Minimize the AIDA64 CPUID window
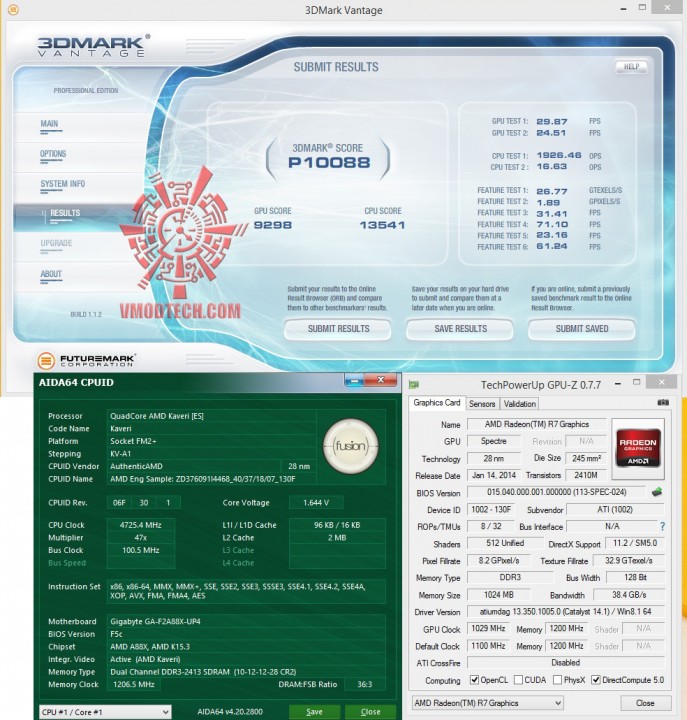 click(x=354, y=380)
